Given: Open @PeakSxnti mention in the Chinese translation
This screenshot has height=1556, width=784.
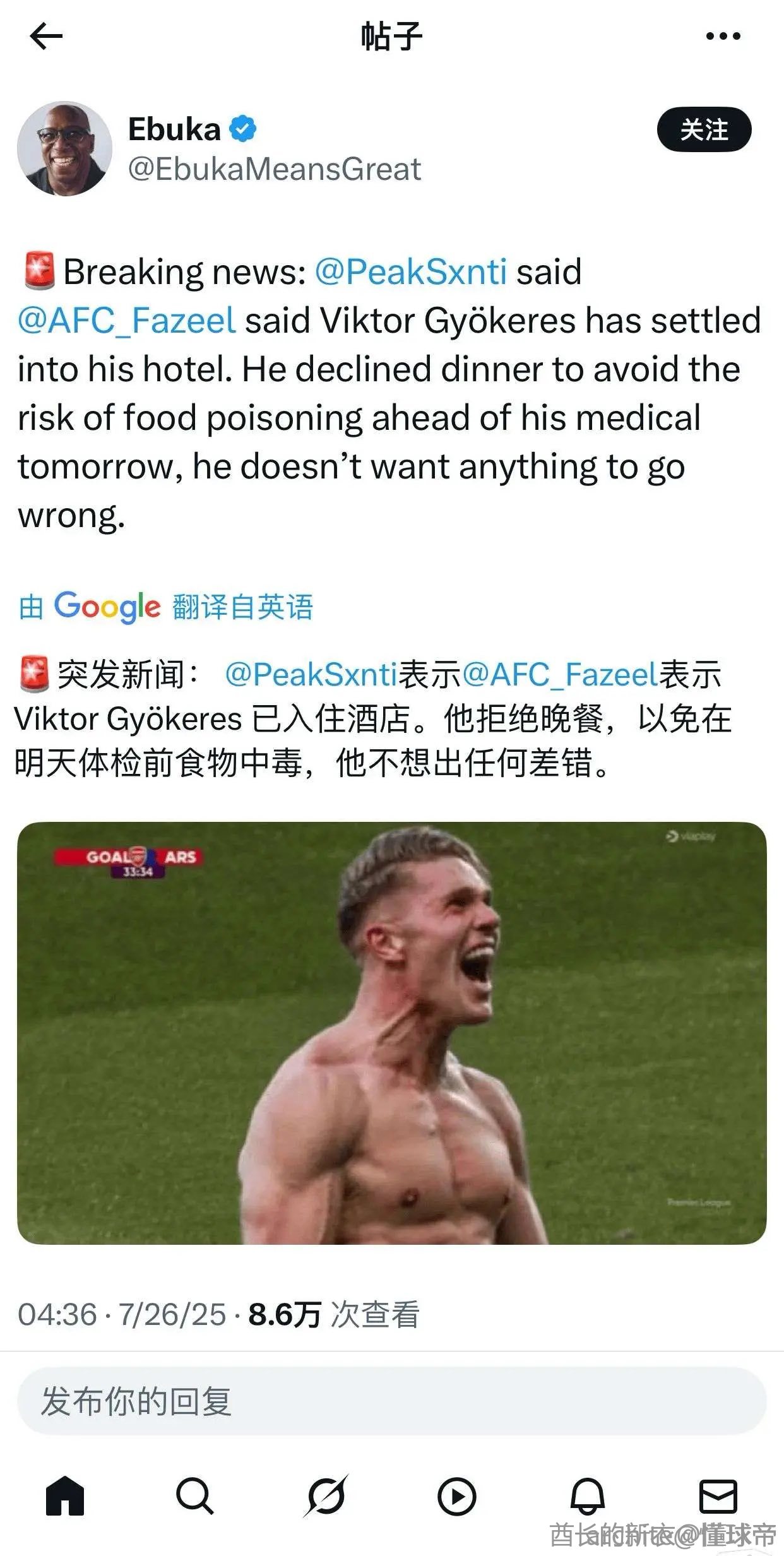Looking at the screenshot, I should [x=311, y=674].
